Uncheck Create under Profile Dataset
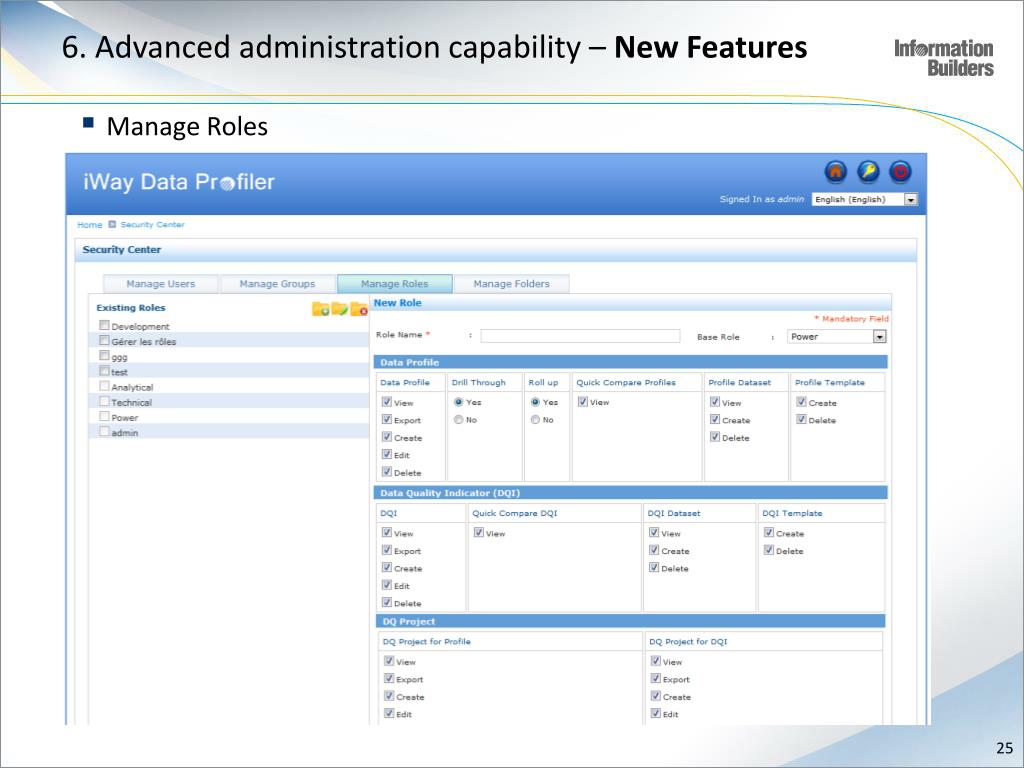1024x768 pixels. click(x=715, y=419)
